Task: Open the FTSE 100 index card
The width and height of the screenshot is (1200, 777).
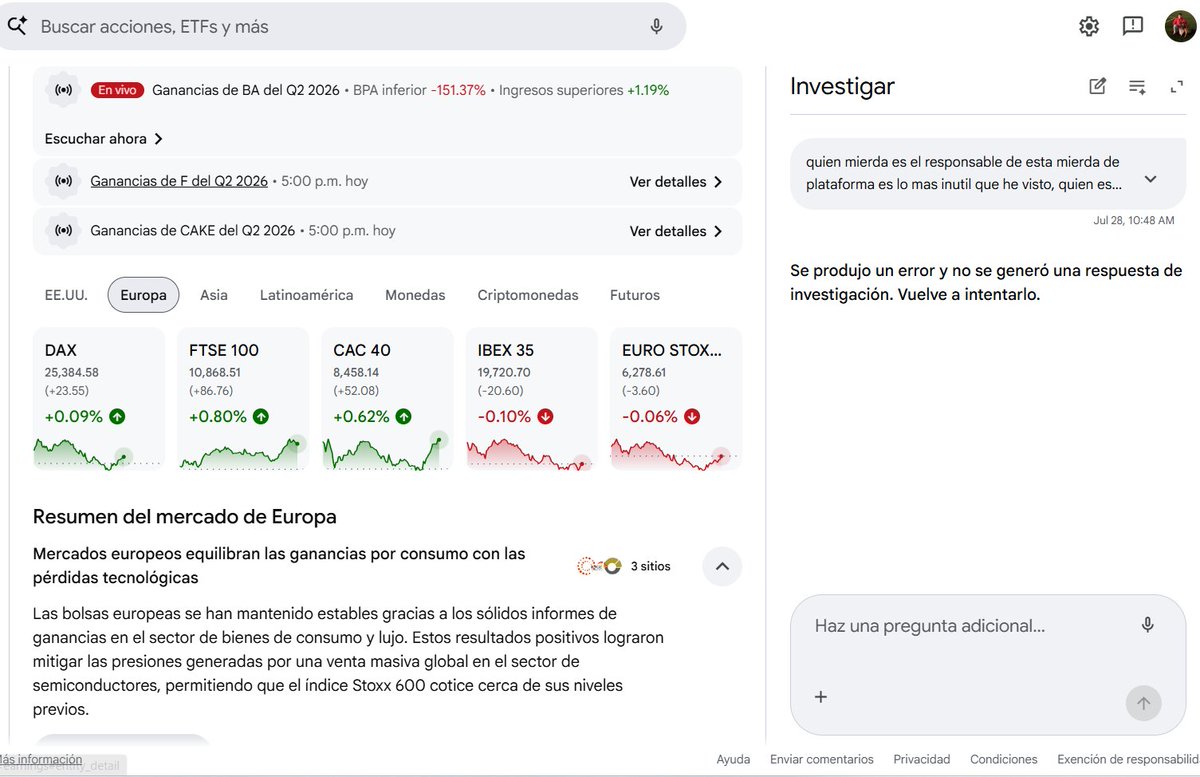Action: (243, 399)
